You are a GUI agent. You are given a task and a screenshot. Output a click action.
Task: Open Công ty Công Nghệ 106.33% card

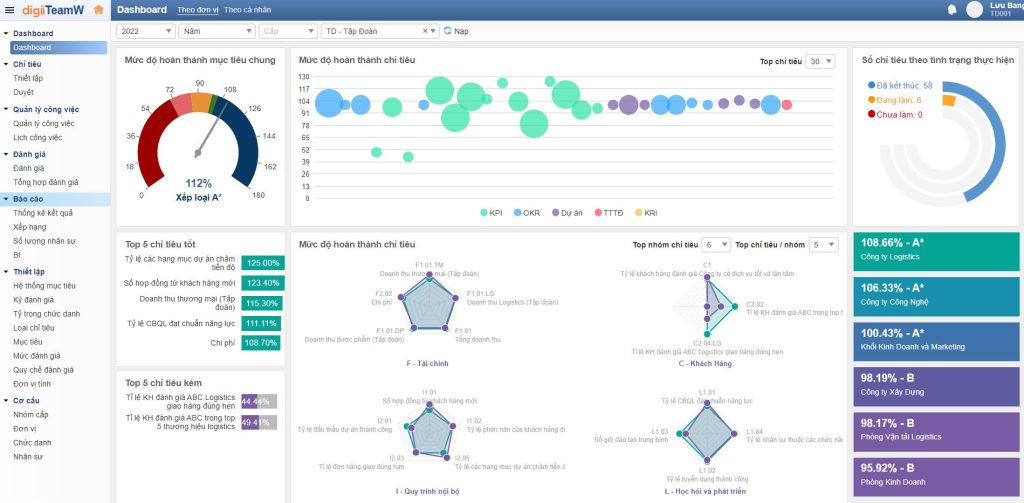coord(936,297)
